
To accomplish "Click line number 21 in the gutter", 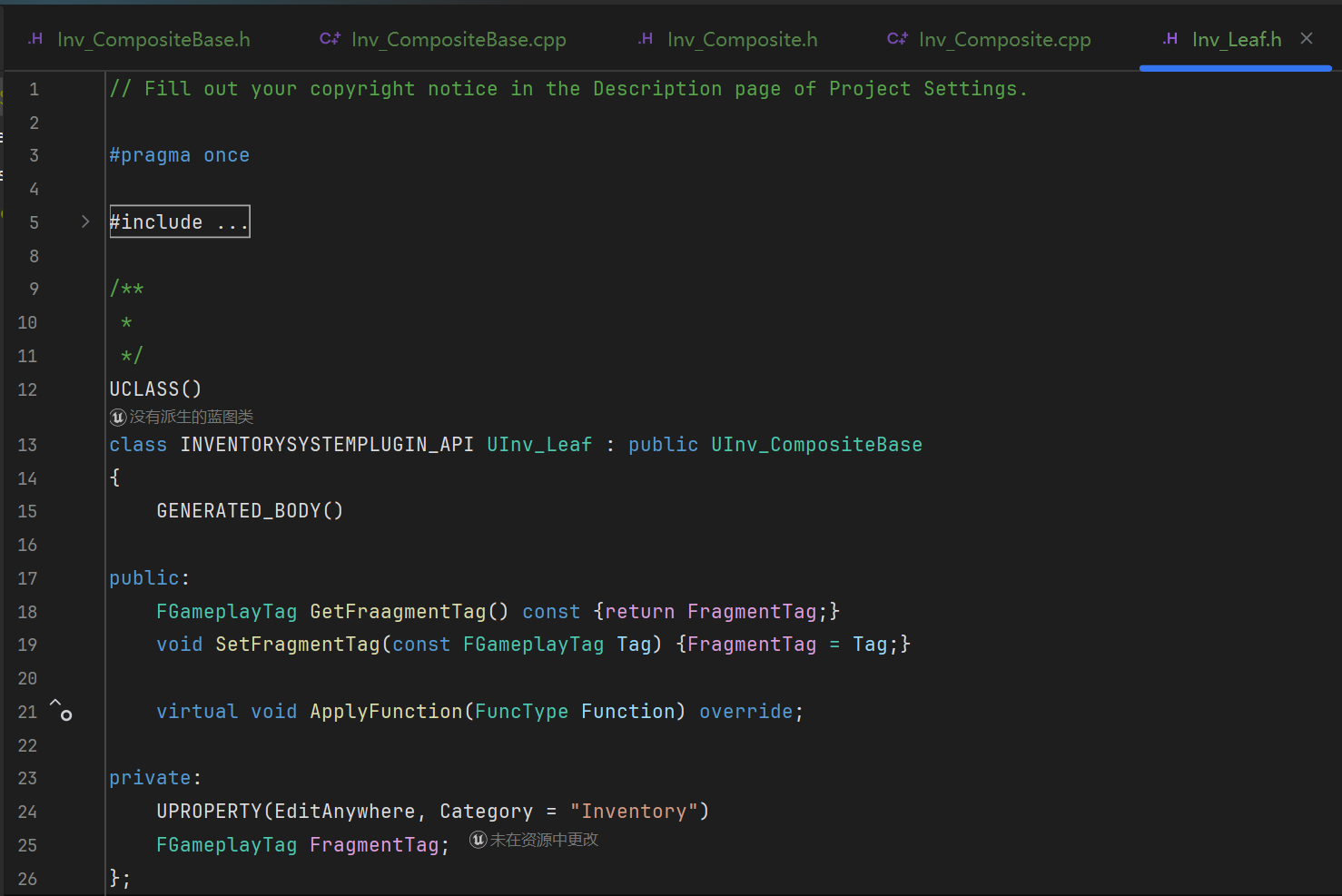I will (27, 712).
